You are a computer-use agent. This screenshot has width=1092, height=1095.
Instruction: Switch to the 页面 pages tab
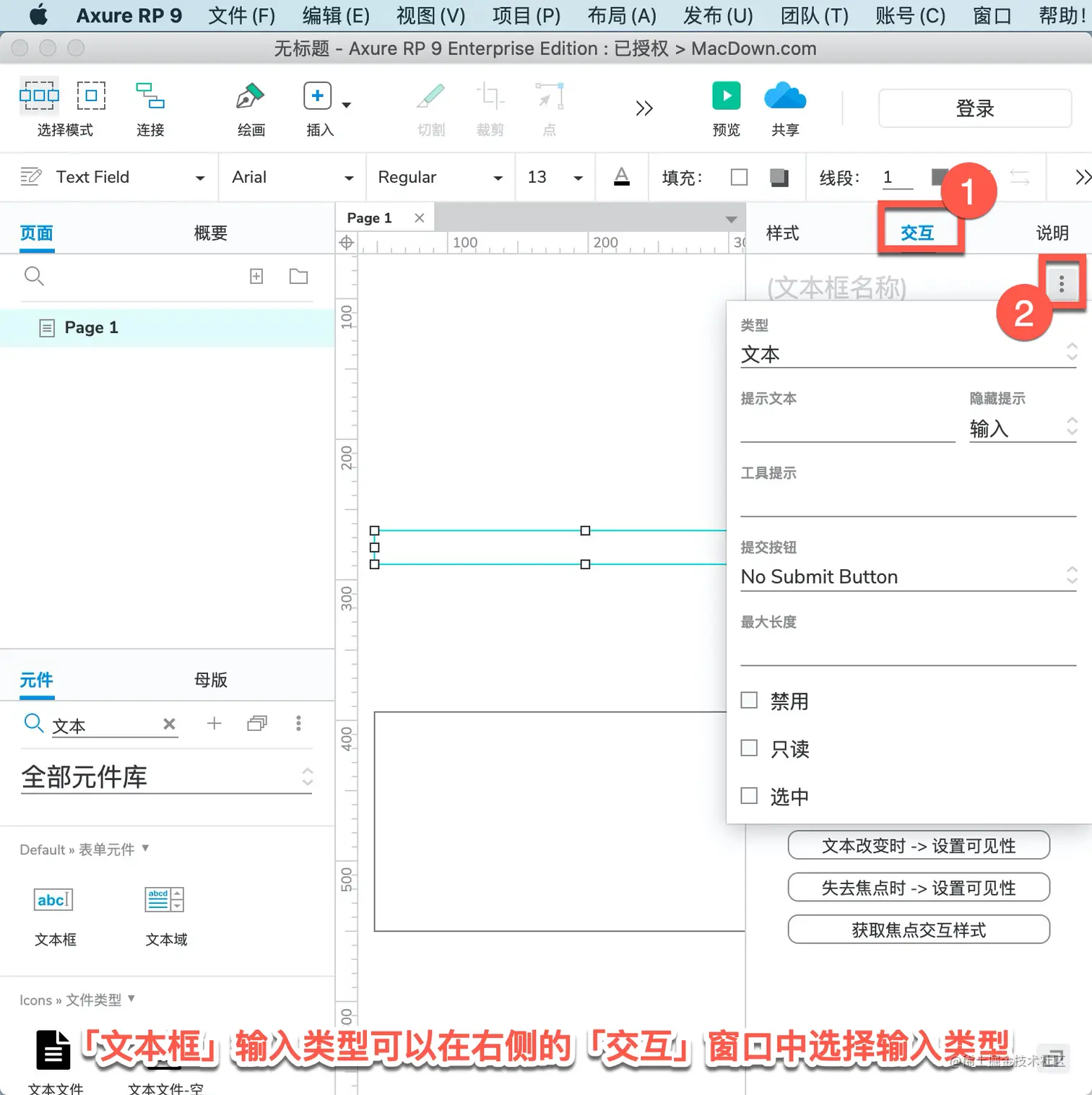(37, 233)
